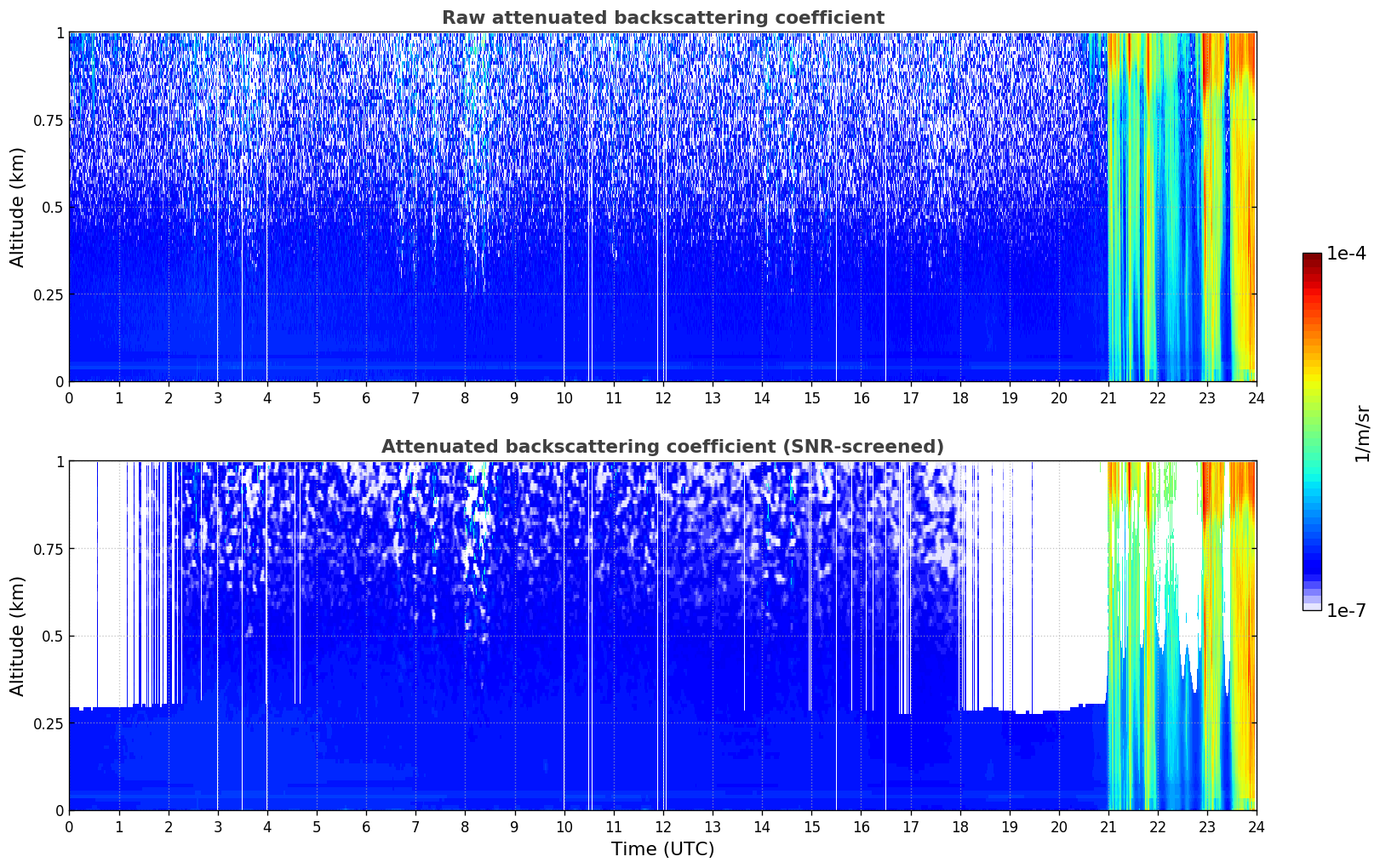Click x-tick '15' on the Raw plot

[811, 397]
